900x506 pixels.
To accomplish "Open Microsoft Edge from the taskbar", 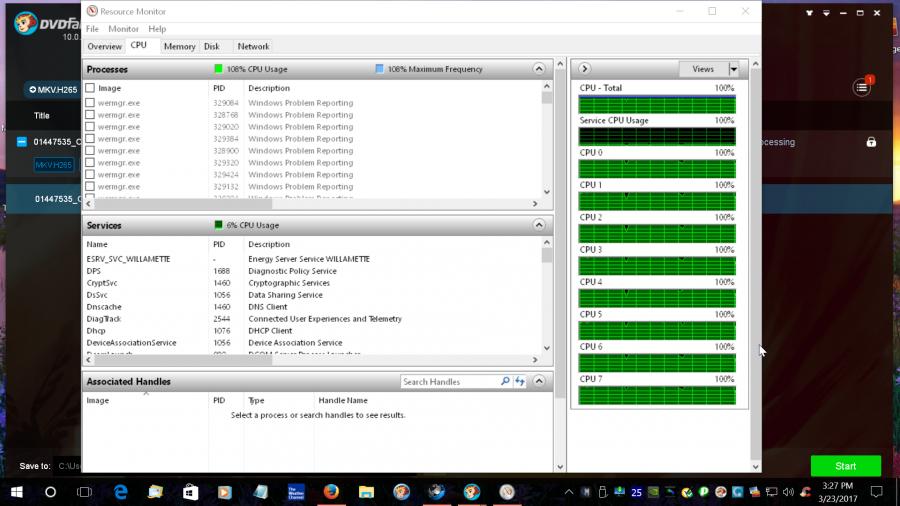I will (121, 492).
